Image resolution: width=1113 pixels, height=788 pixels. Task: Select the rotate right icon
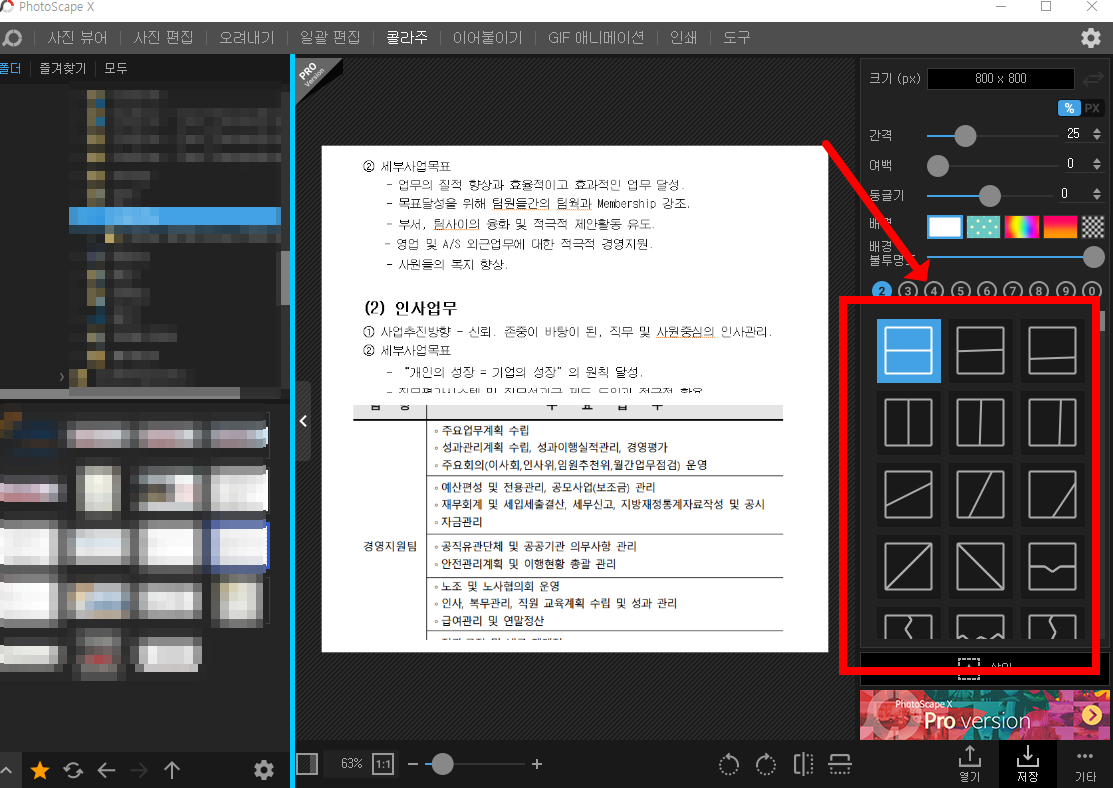pyautogui.click(x=765, y=764)
